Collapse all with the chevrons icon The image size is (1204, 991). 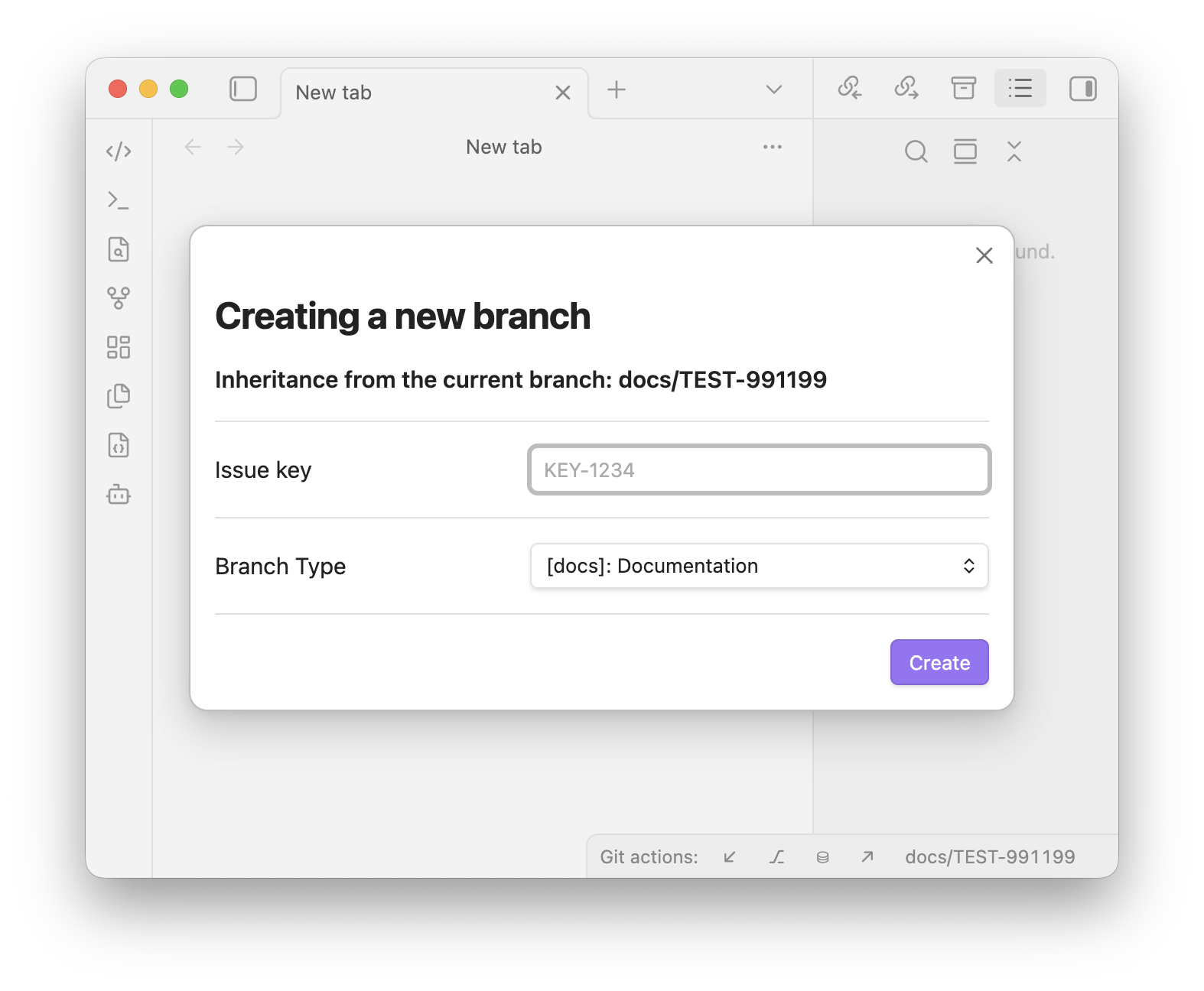coord(1014,151)
